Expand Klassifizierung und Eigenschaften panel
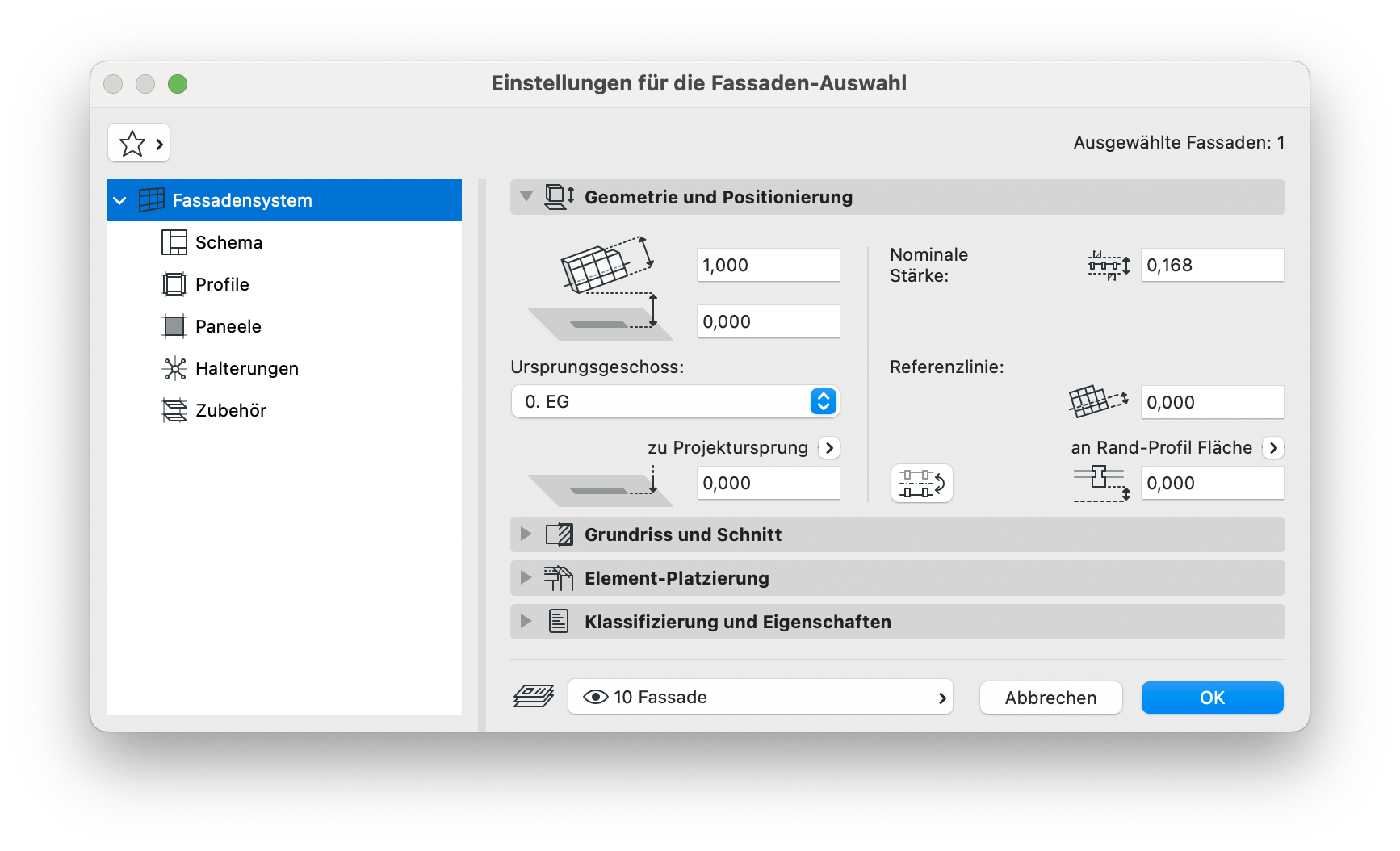The image size is (1400, 851). (x=526, y=621)
